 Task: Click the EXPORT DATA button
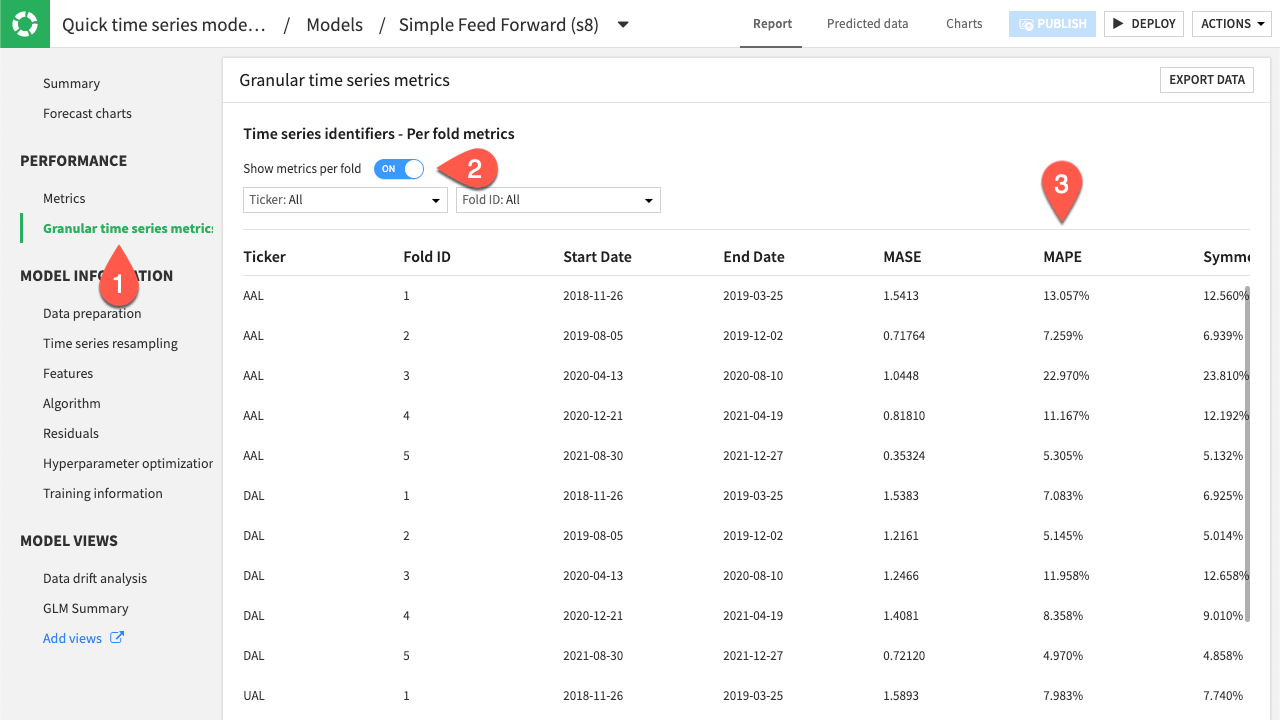tap(1207, 80)
